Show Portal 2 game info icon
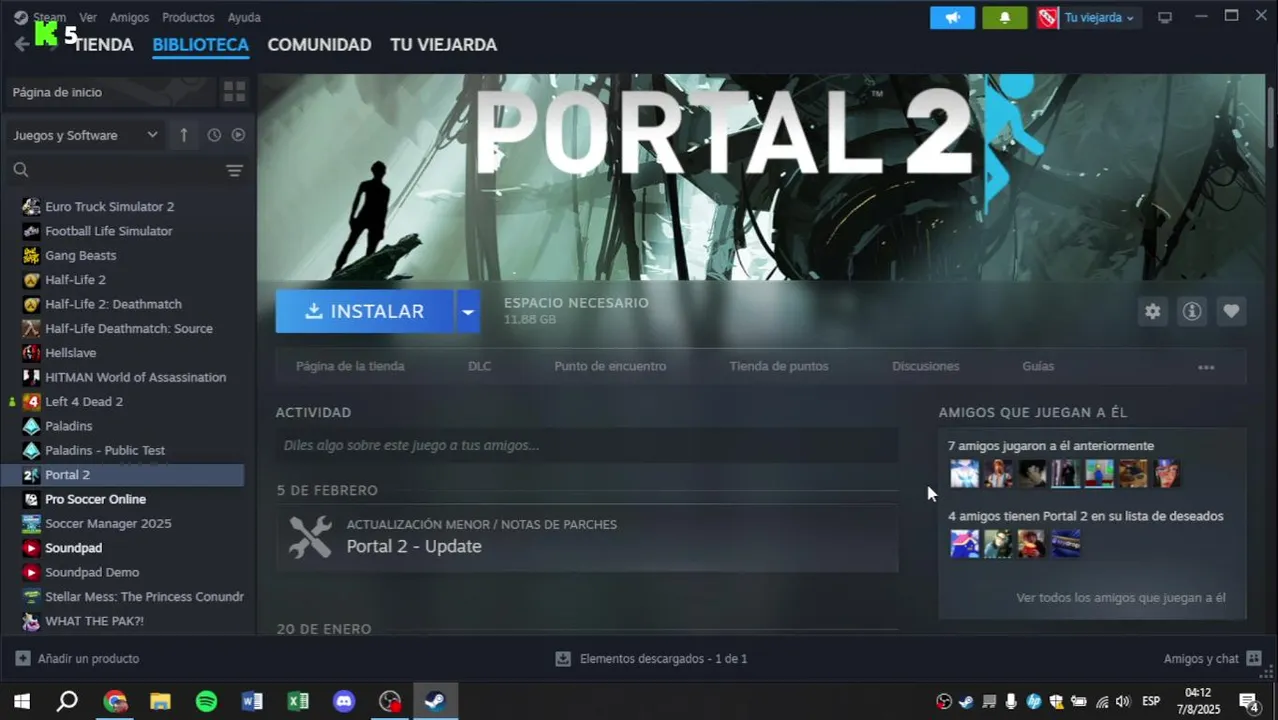The height and width of the screenshot is (720, 1278). click(x=1192, y=311)
